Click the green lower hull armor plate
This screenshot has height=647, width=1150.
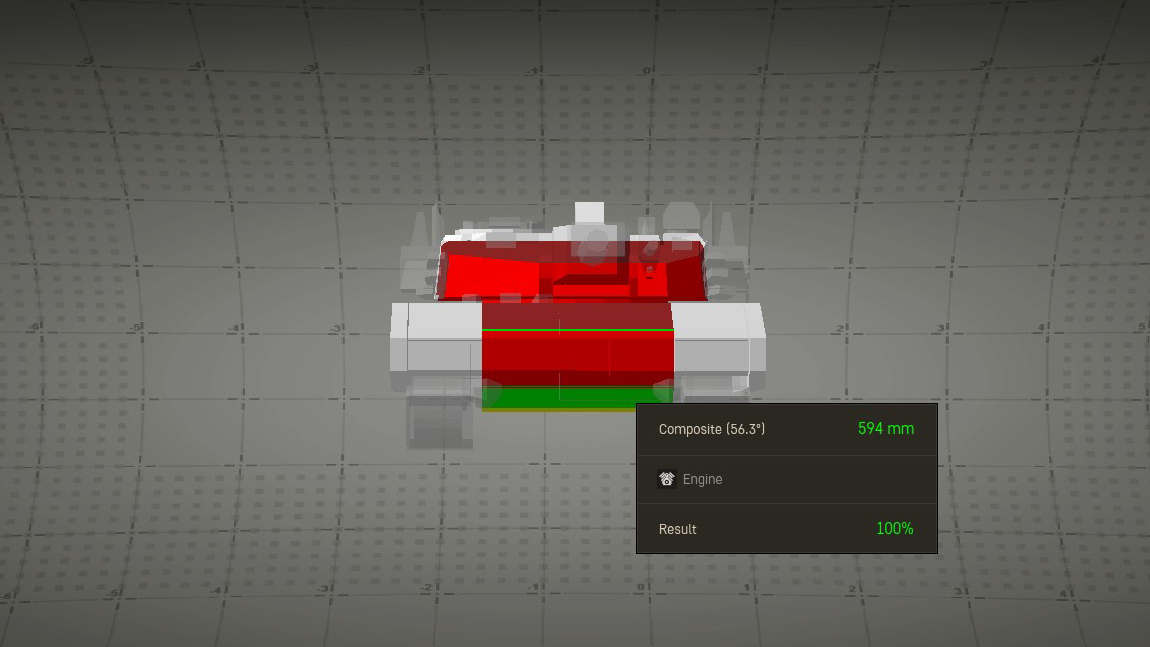pos(559,397)
